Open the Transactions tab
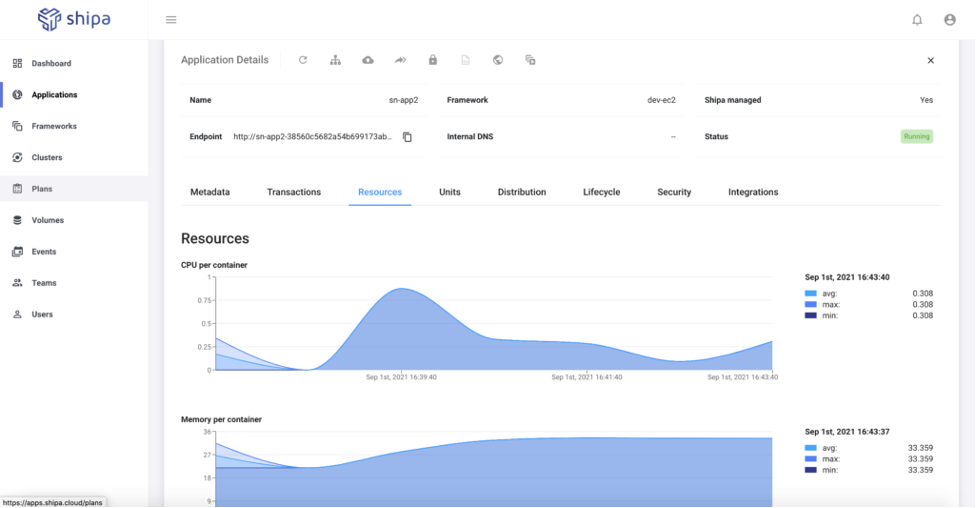This screenshot has width=977, height=508. click(x=294, y=192)
